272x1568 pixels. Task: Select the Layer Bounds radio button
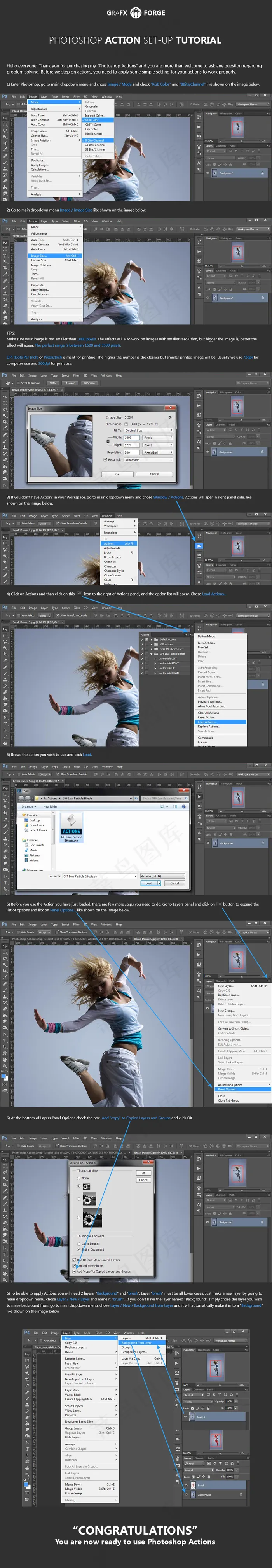point(78,1244)
